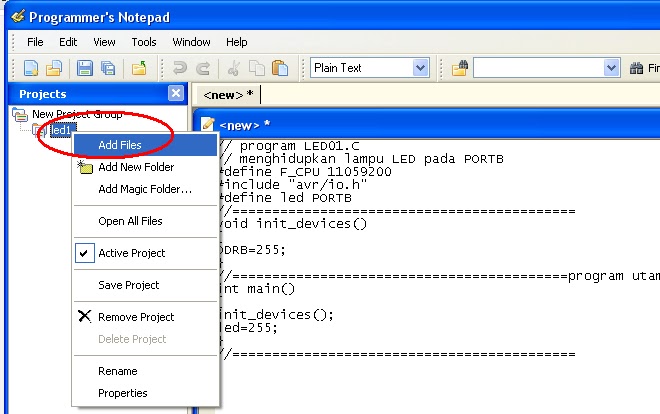Open the File menu
Screen dimensions: 660x414
click(x=35, y=42)
